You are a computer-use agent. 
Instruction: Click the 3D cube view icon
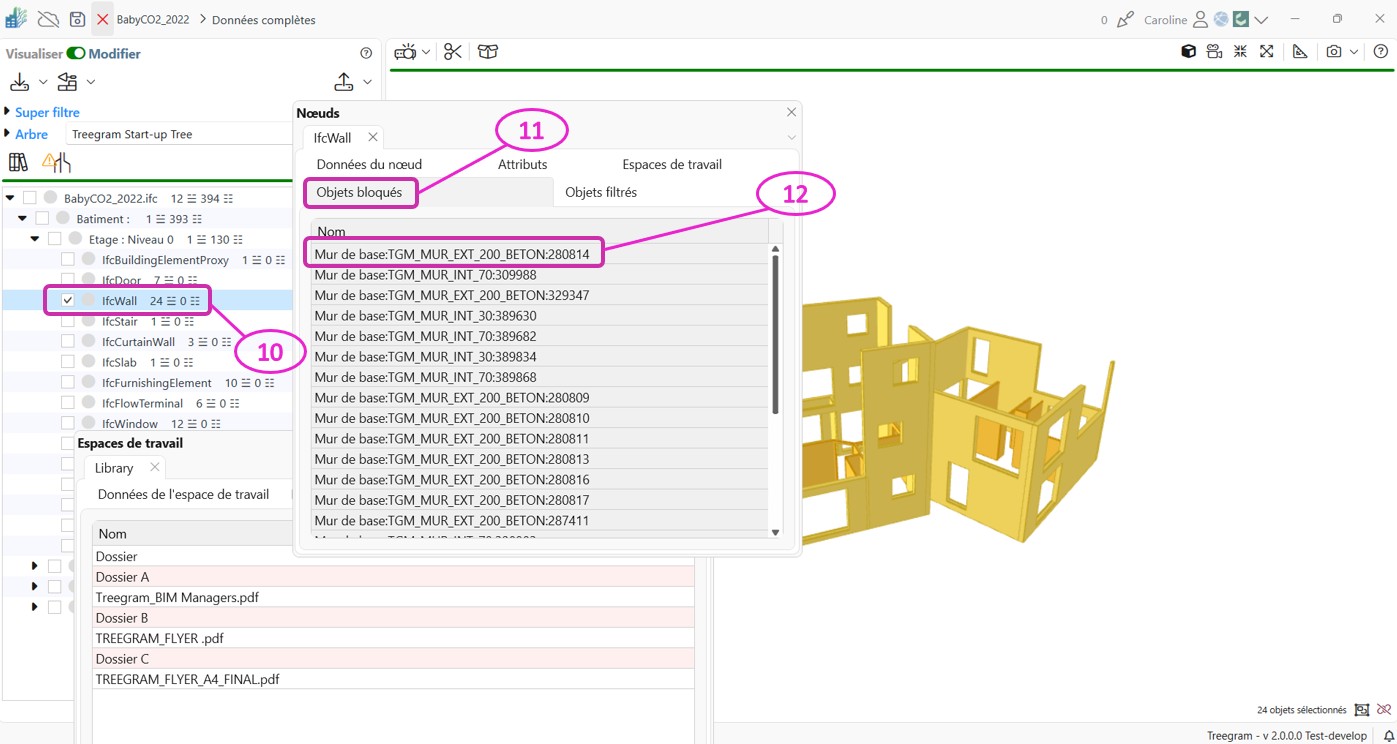pyautogui.click(x=1188, y=52)
